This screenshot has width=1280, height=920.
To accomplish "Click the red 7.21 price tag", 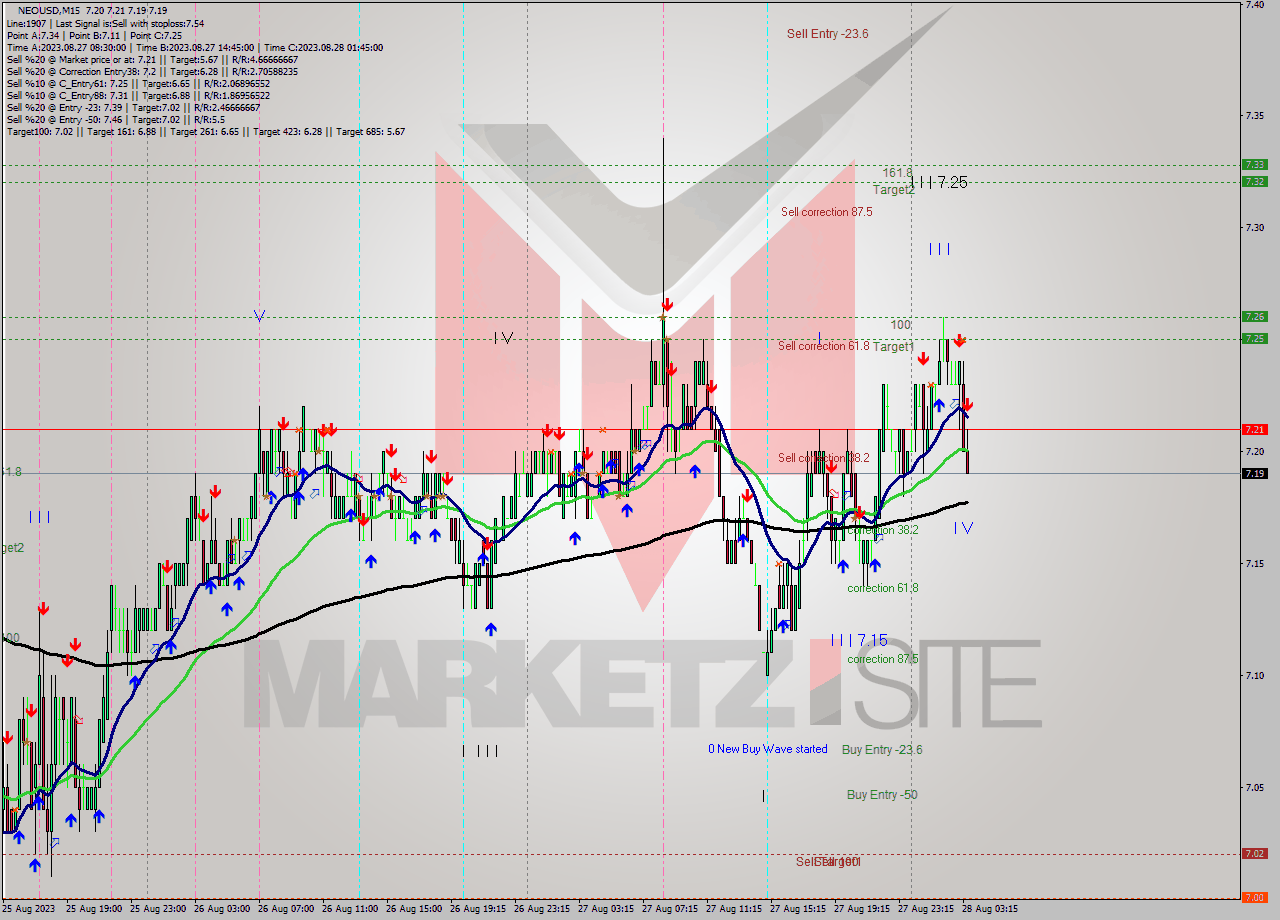I will (x=1254, y=429).
